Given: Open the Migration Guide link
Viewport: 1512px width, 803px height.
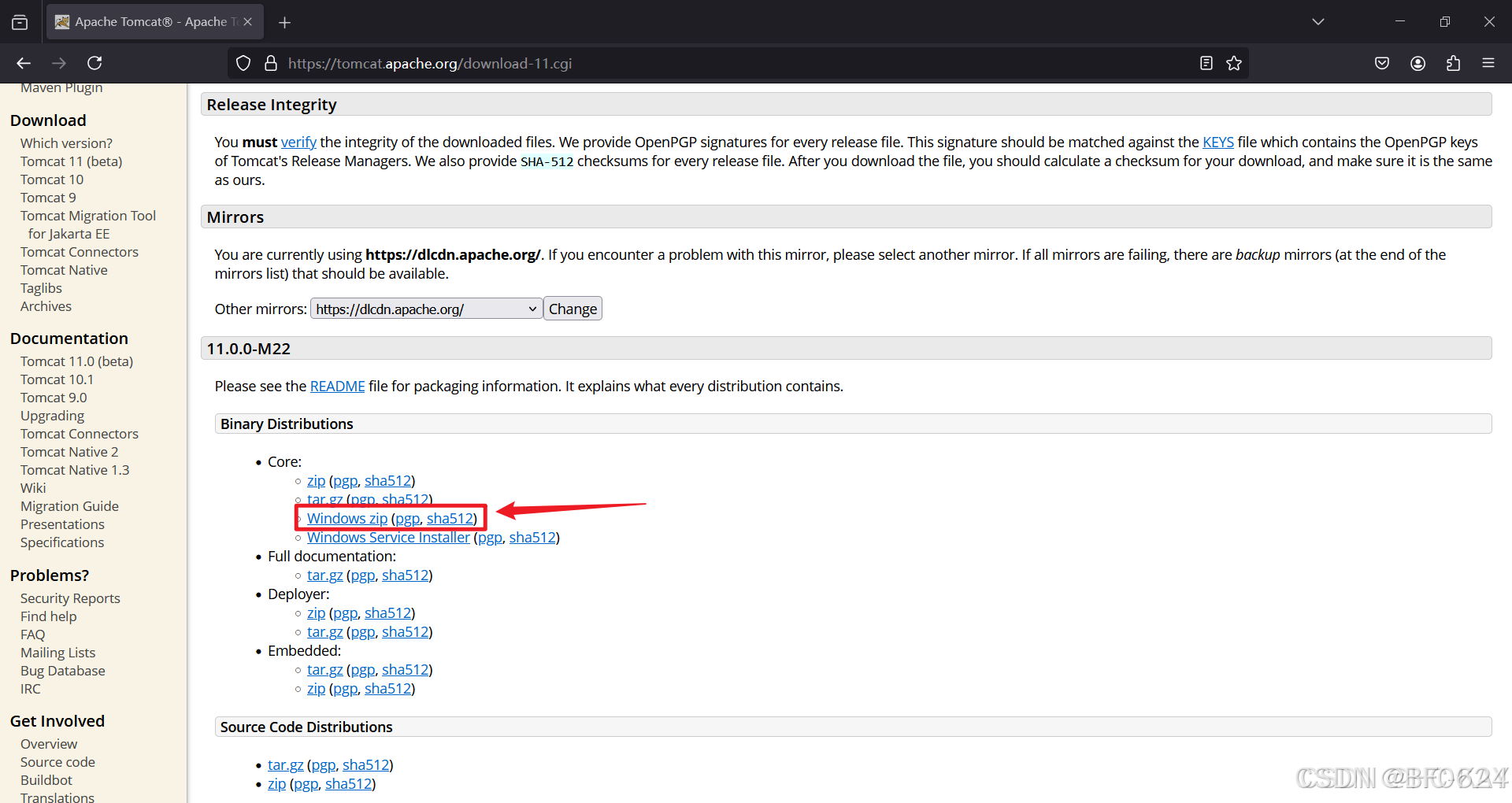Looking at the screenshot, I should pos(69,506).
